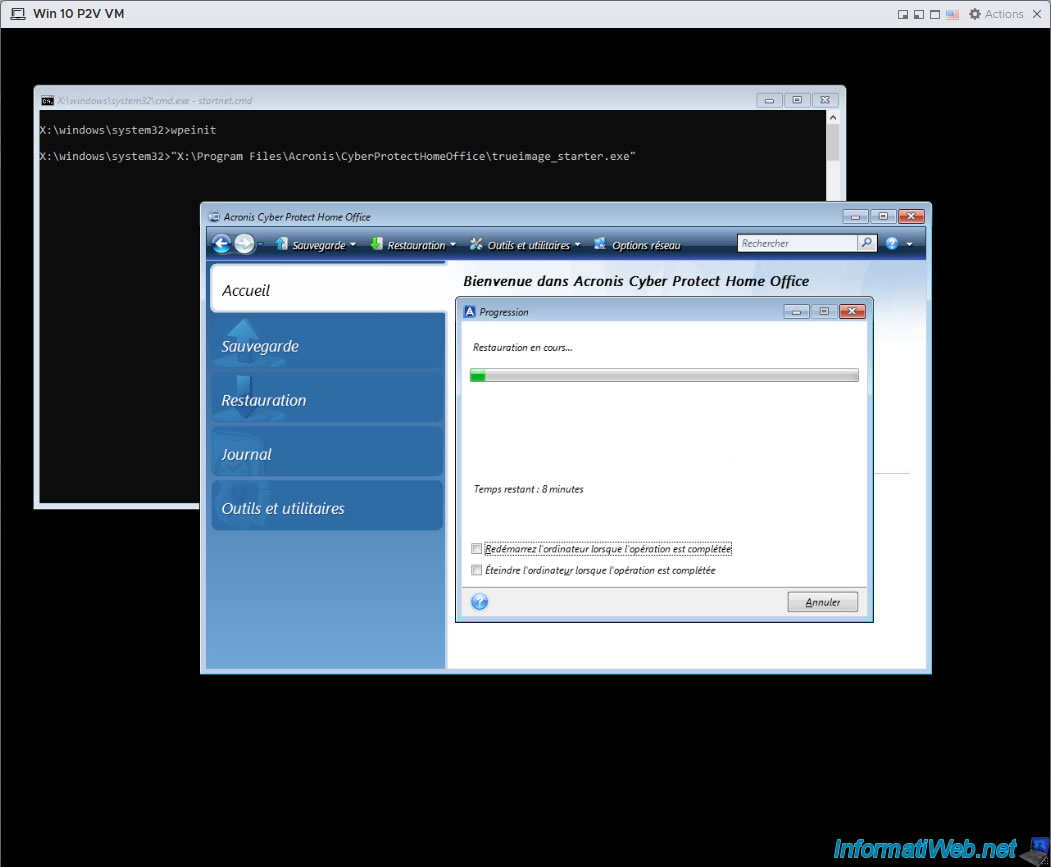This screenshot has height=867, width=1051.
Task: Open the help question mark icon in toolbar
Action: (891, 243)
